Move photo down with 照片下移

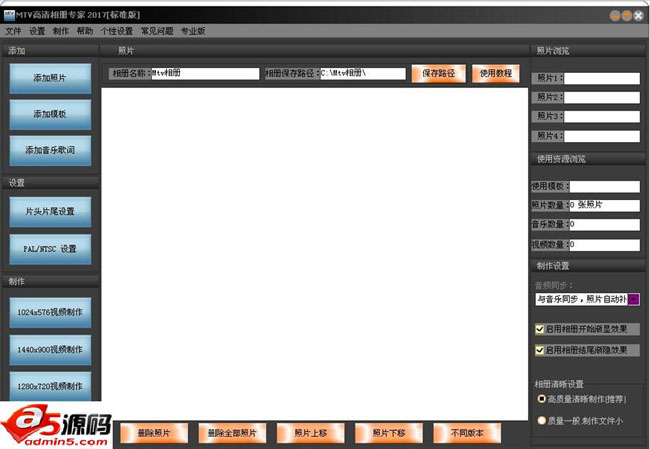(x=389, y=433)
